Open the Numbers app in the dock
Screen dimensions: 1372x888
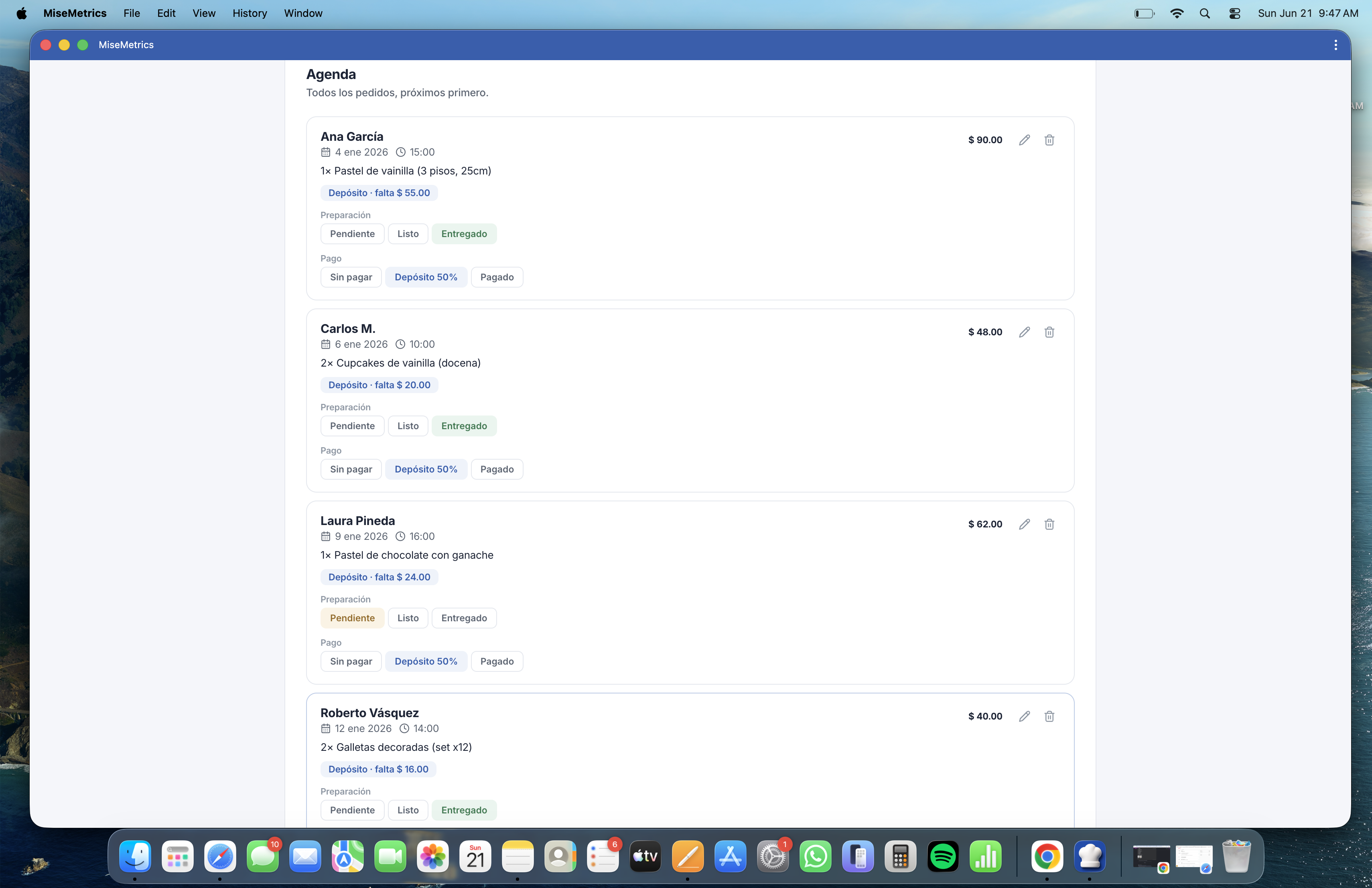[x=985, y=856]
